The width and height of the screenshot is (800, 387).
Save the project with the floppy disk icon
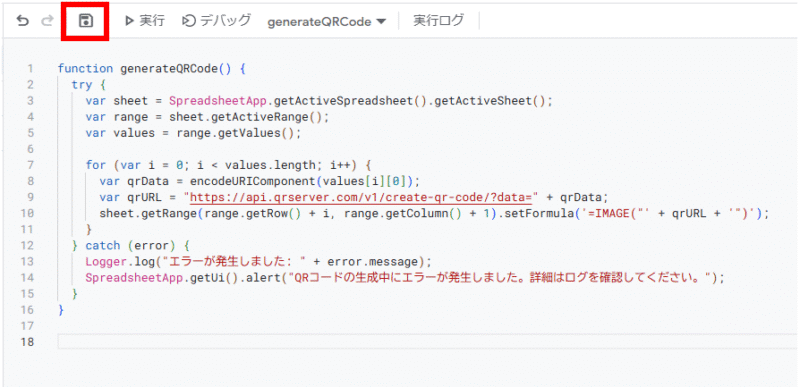click(x=85, y=21)
